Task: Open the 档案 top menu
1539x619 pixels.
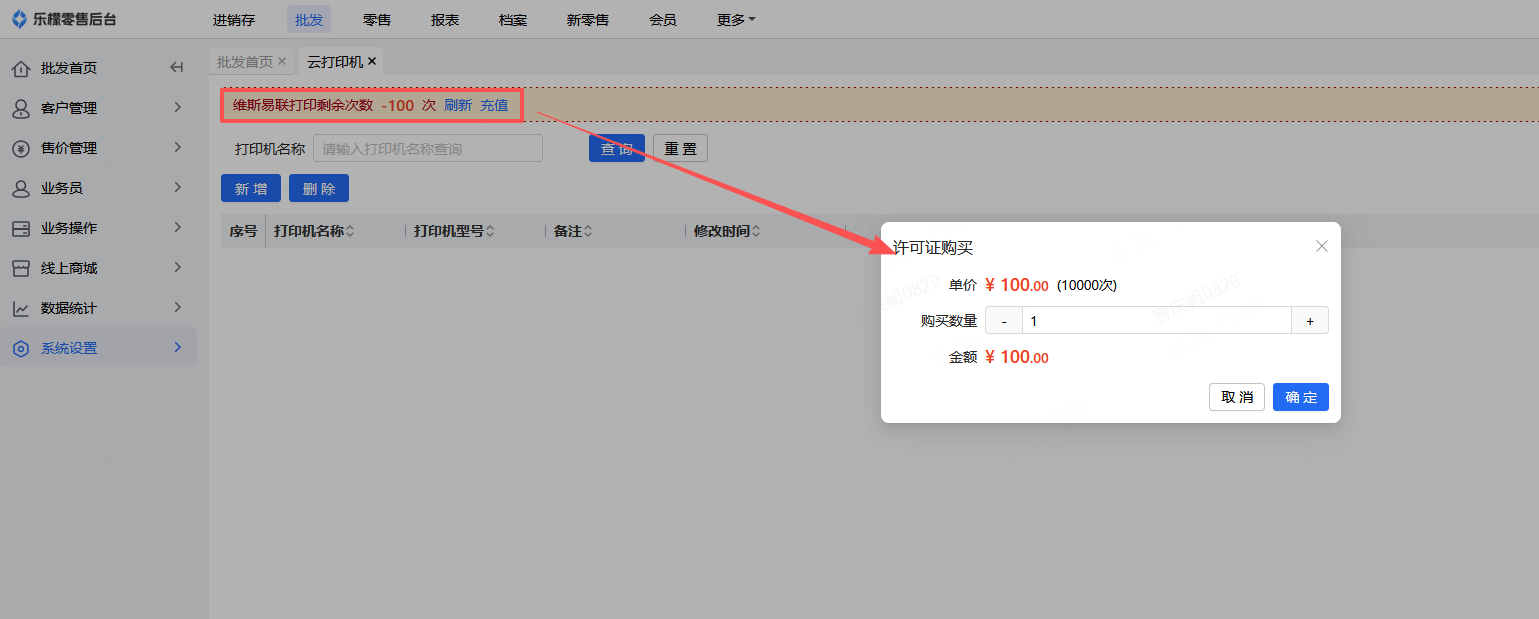Action: coord(513,19)
